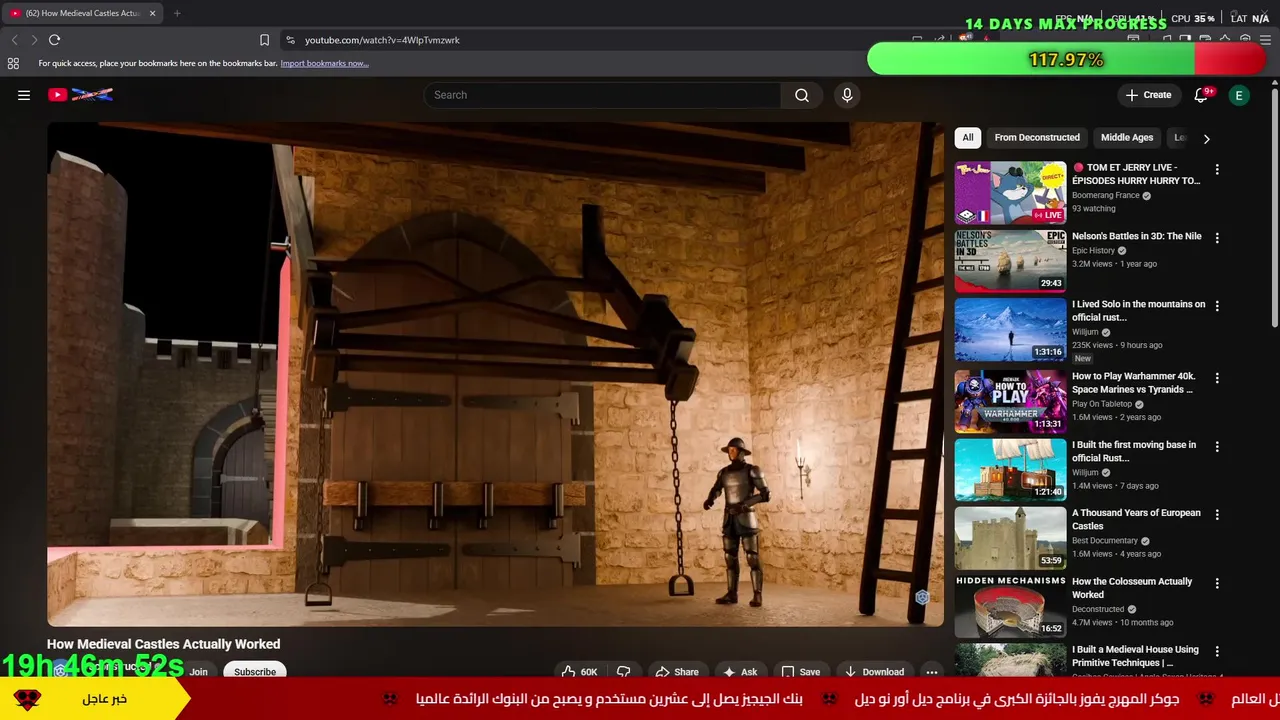Share the video

tap(677, 672)
